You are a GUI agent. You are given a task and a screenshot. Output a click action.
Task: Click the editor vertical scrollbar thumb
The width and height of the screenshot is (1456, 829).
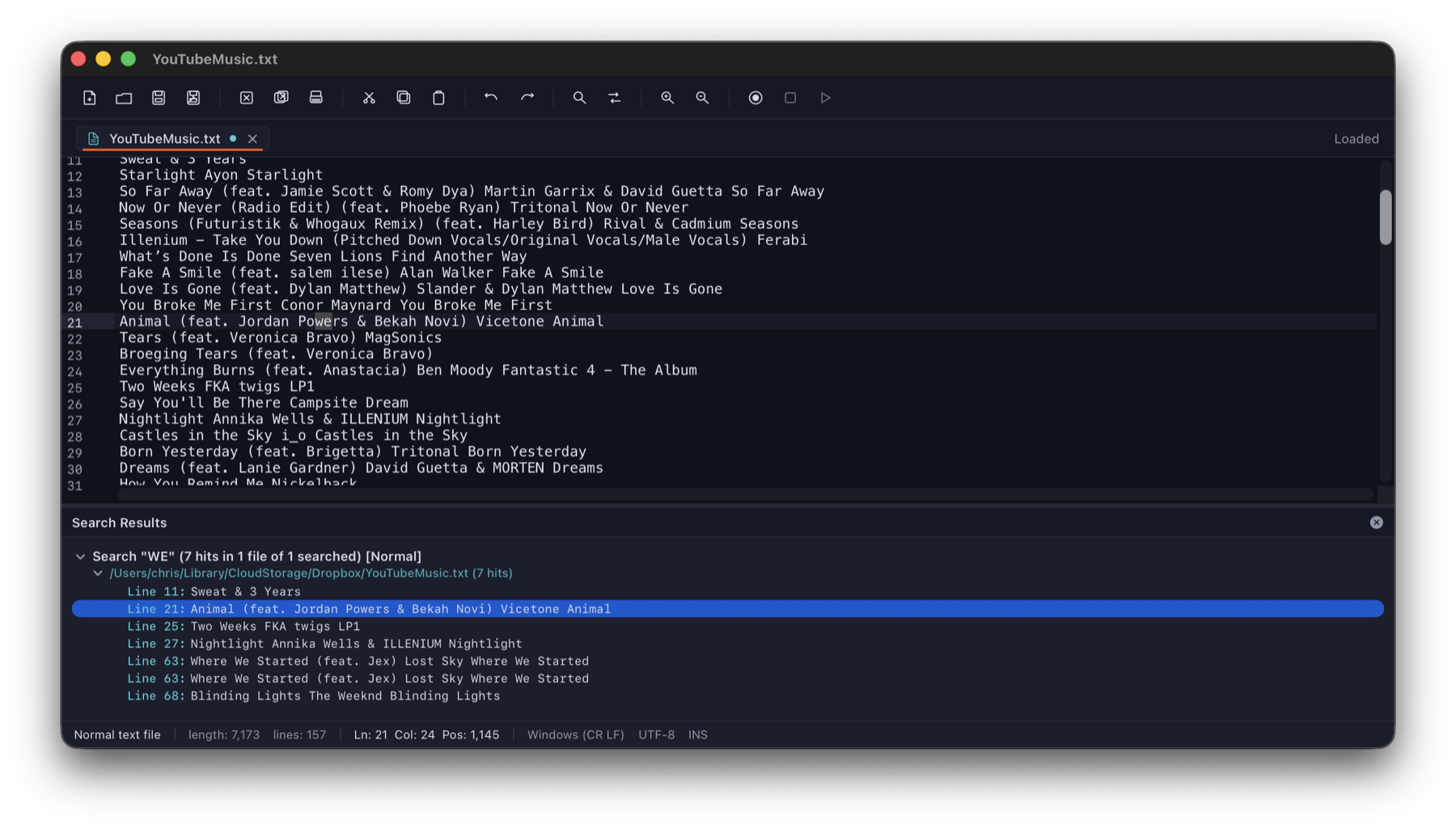coord(1385,217)
